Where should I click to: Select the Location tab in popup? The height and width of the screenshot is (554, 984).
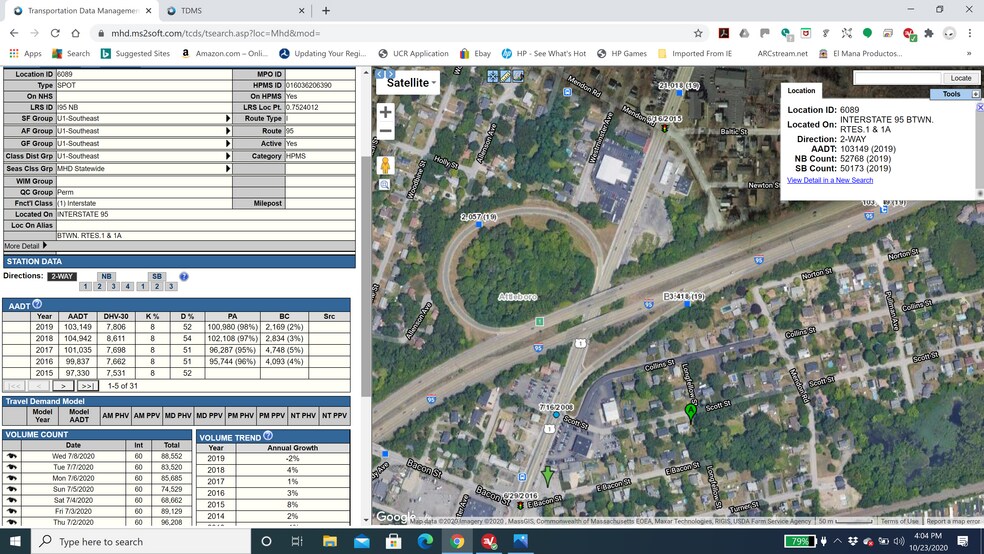tap(801, 90)
